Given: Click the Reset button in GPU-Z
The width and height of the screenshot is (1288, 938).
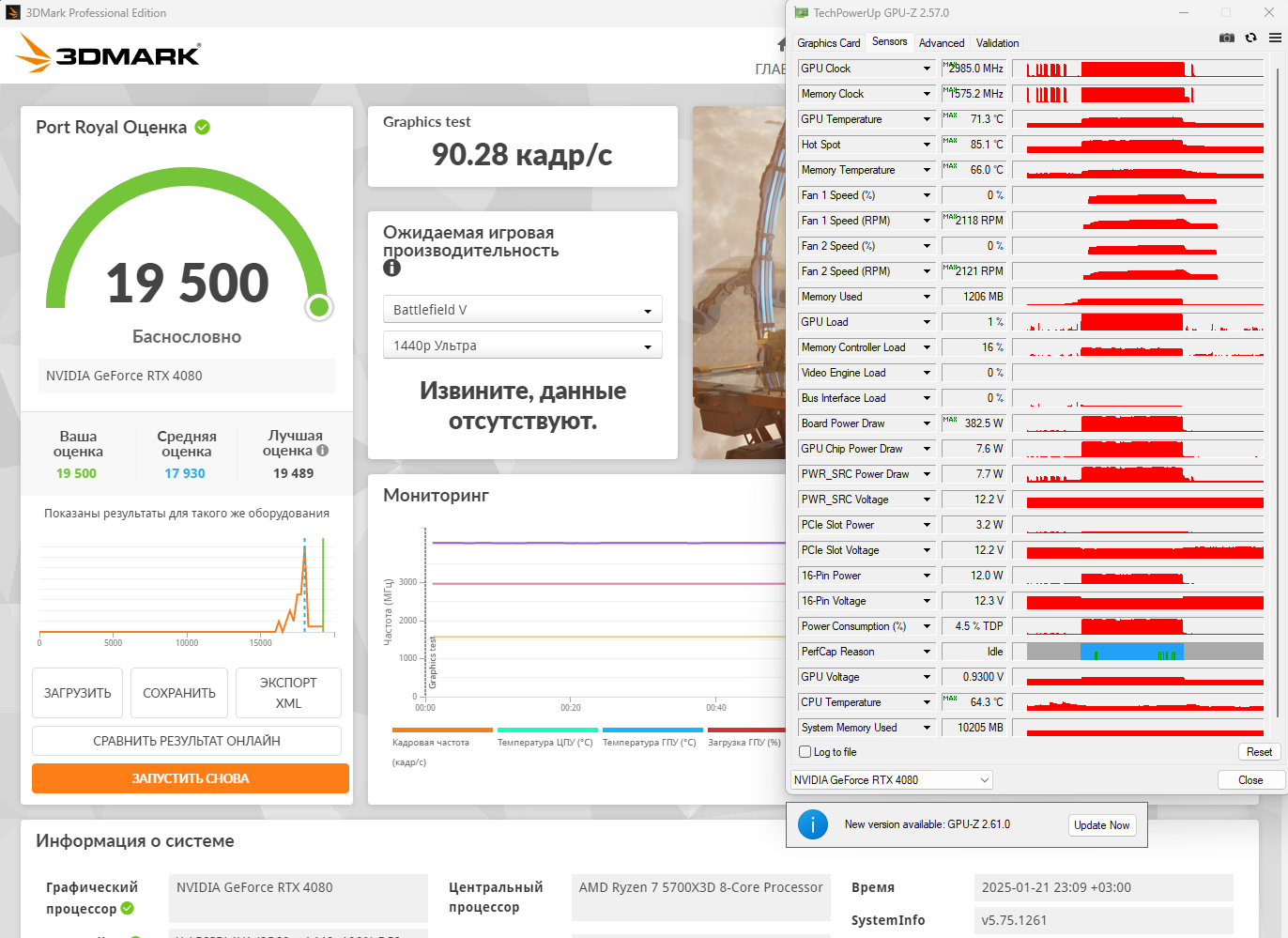Looking at the screenshot, I should pos(1259,752).
